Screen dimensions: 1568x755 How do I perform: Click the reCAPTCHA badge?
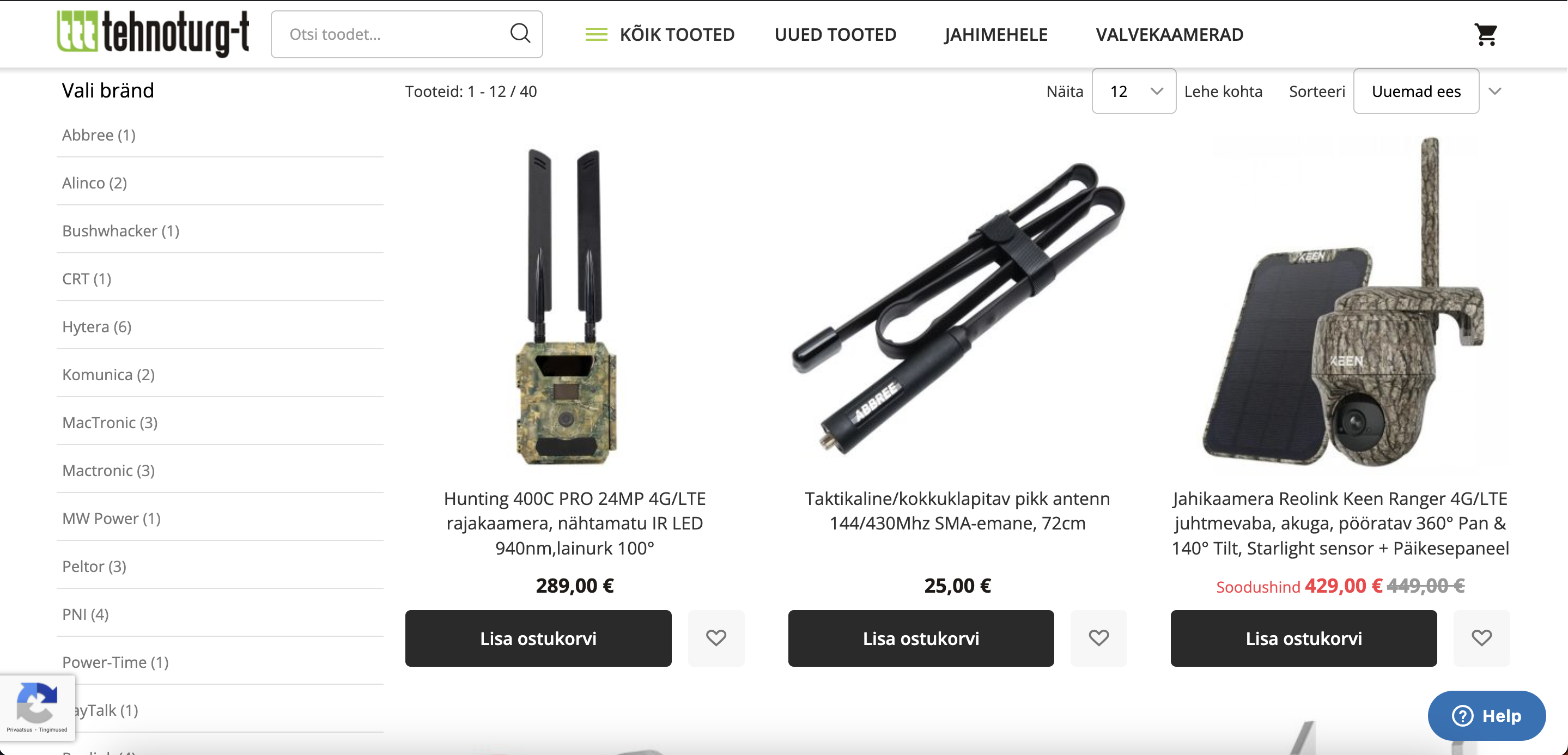tap(37, 708)
